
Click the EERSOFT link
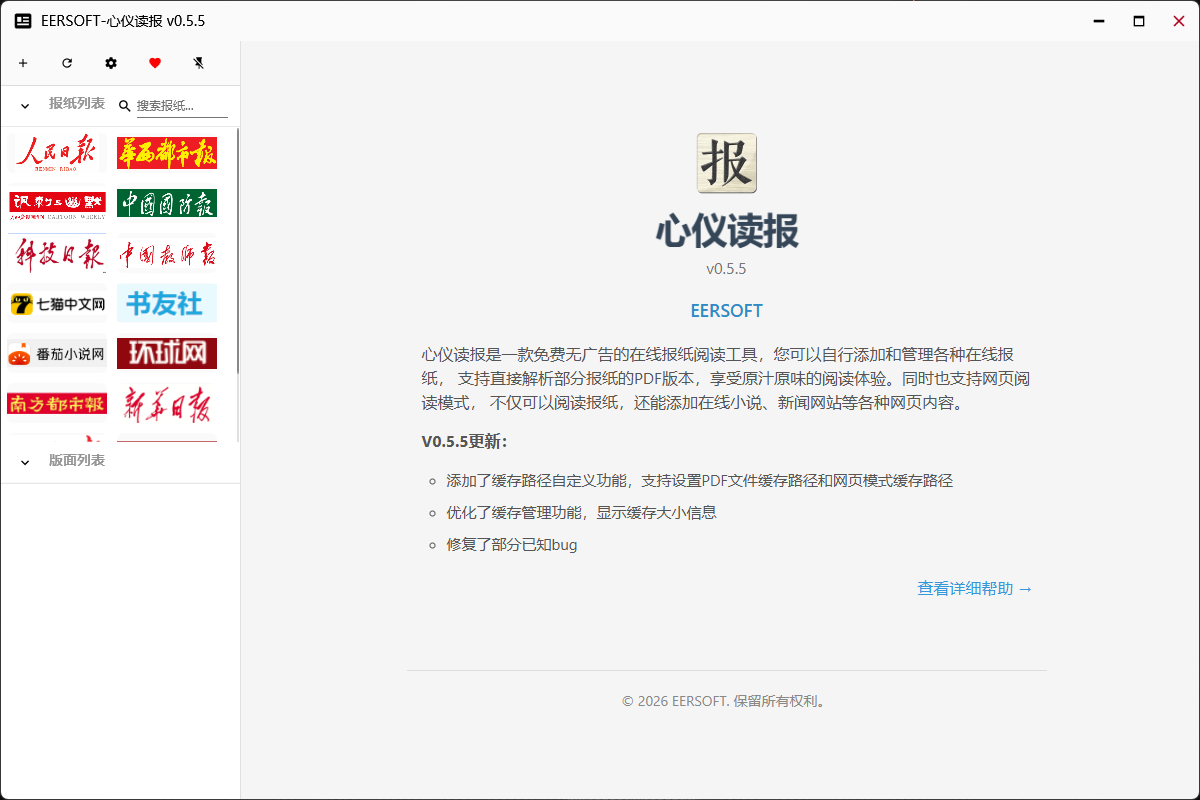click(x=727, y=310)
